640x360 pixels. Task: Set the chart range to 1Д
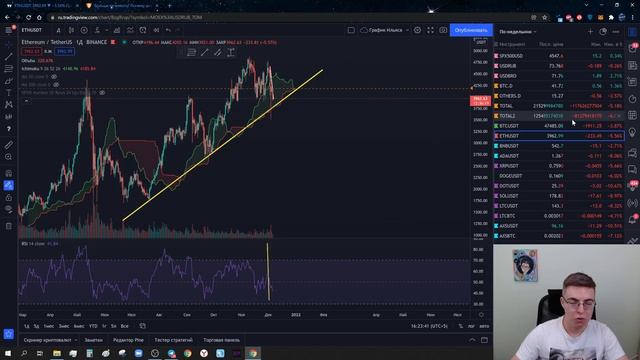tap(27, 326)
